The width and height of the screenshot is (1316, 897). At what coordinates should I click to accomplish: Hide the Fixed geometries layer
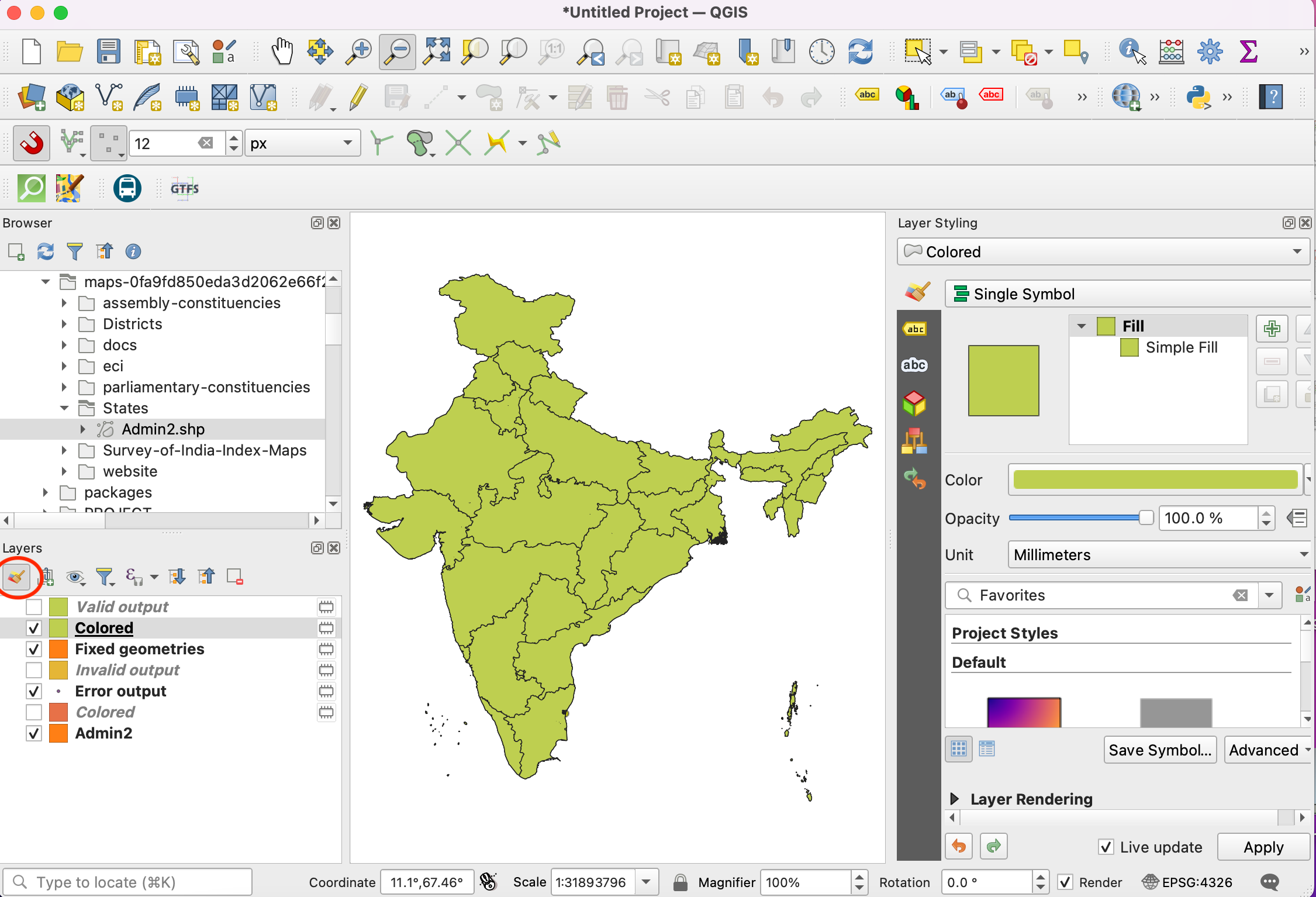tap(34, 649)
